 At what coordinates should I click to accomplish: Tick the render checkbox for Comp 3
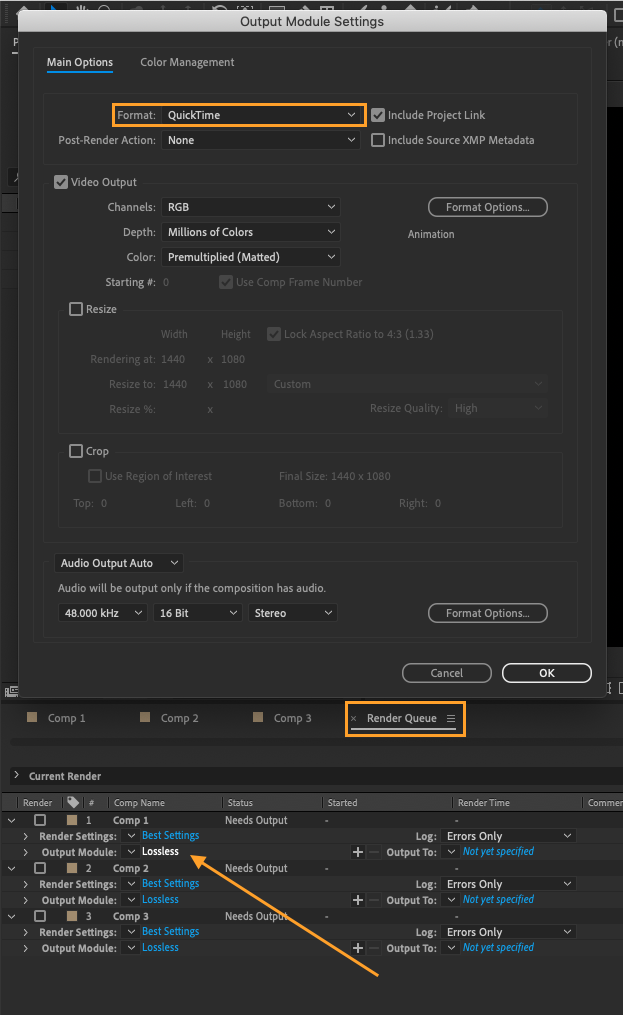click(40, 916)
